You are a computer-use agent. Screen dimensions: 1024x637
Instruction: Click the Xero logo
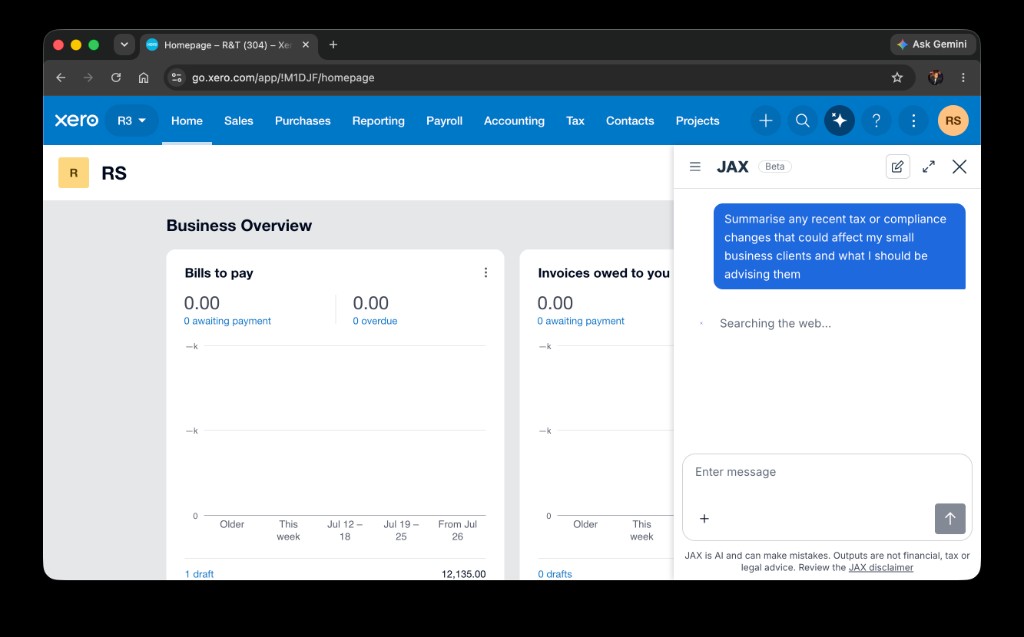click(x=76, y=121)
